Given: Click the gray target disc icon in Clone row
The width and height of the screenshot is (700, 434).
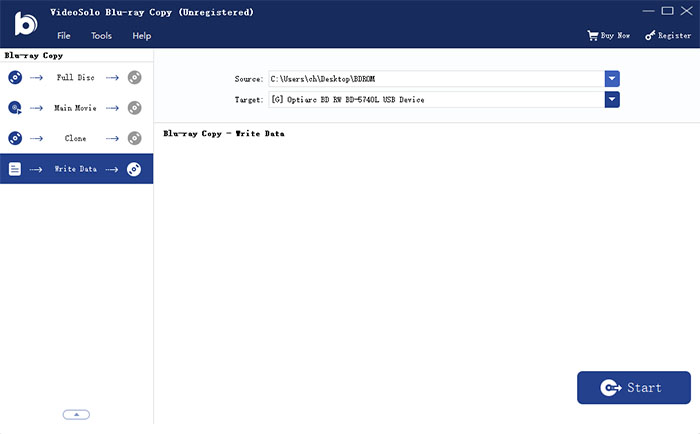Looking at the screenshot, I should pyautogui.click(x=134, y=138).
